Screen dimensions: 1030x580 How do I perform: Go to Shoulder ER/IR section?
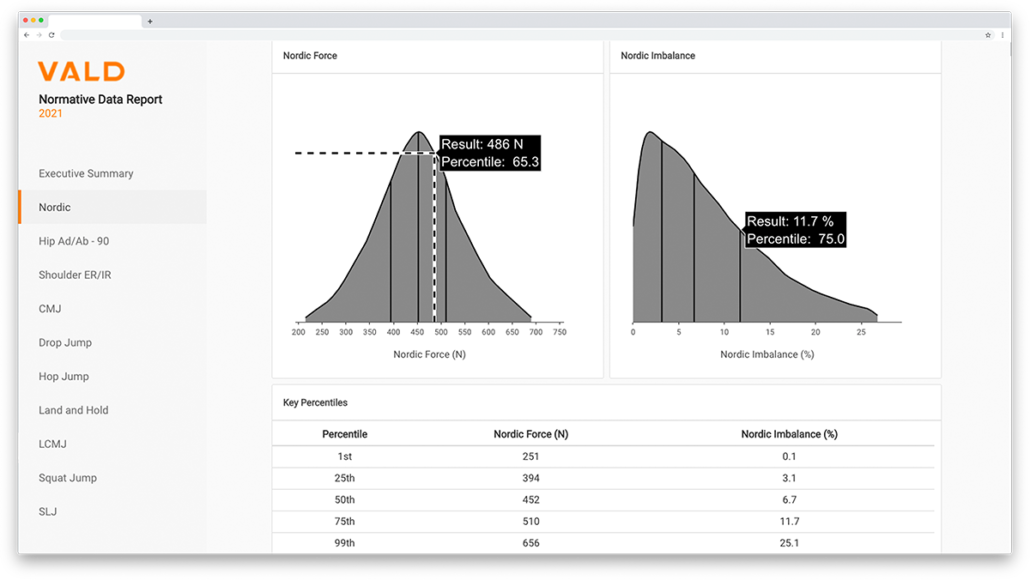[75, 275]
